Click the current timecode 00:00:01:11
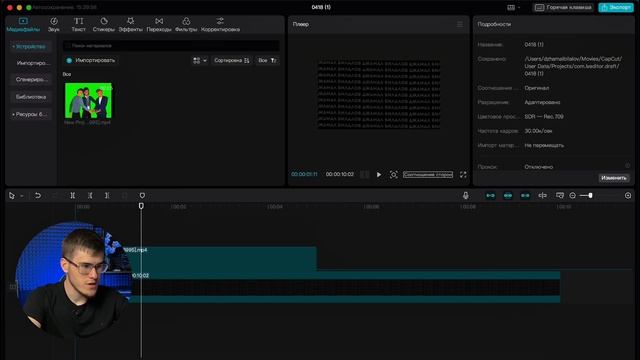 (304, 174)
